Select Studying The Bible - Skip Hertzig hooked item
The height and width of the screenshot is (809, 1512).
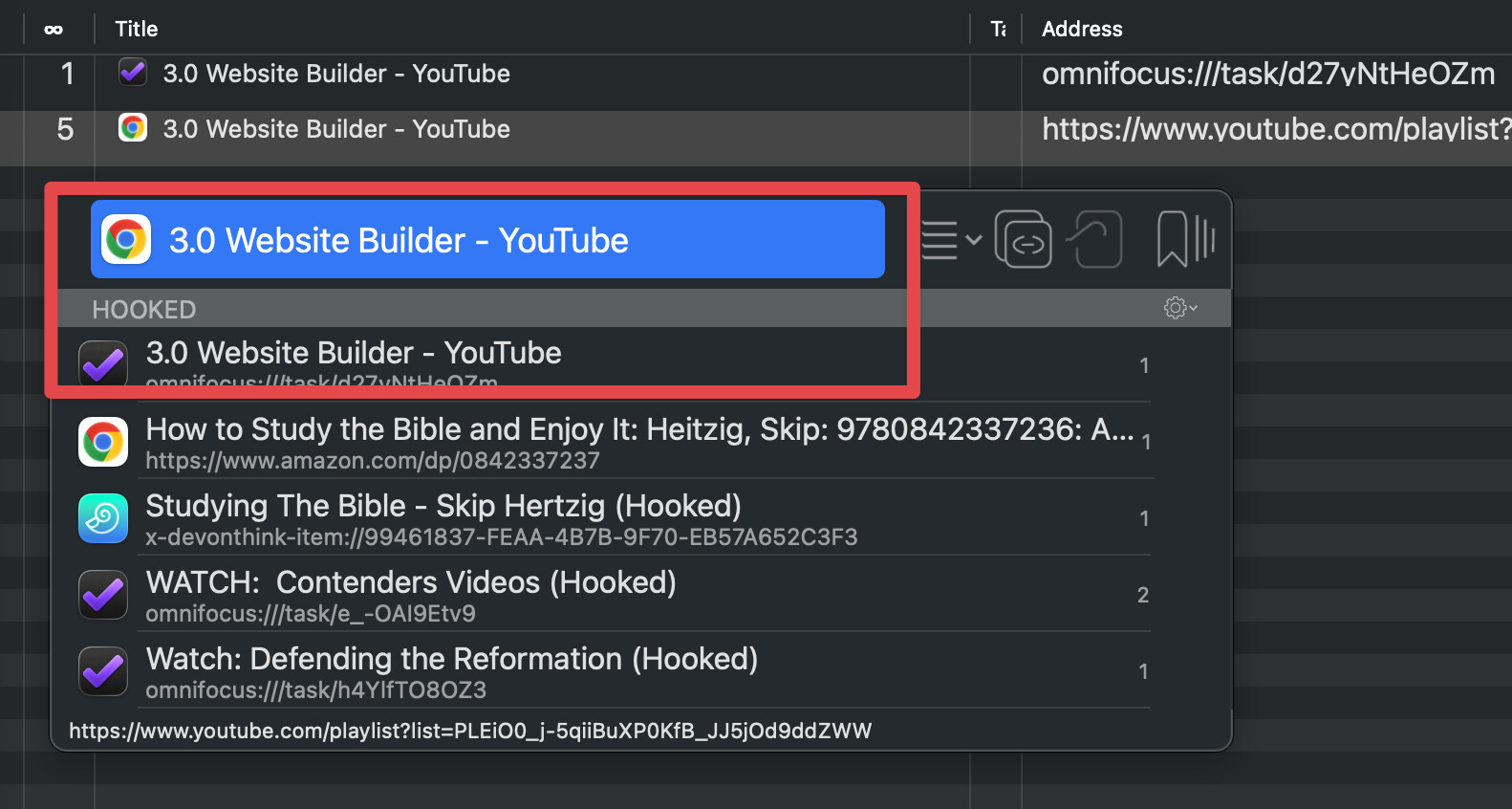coord(443,507)
